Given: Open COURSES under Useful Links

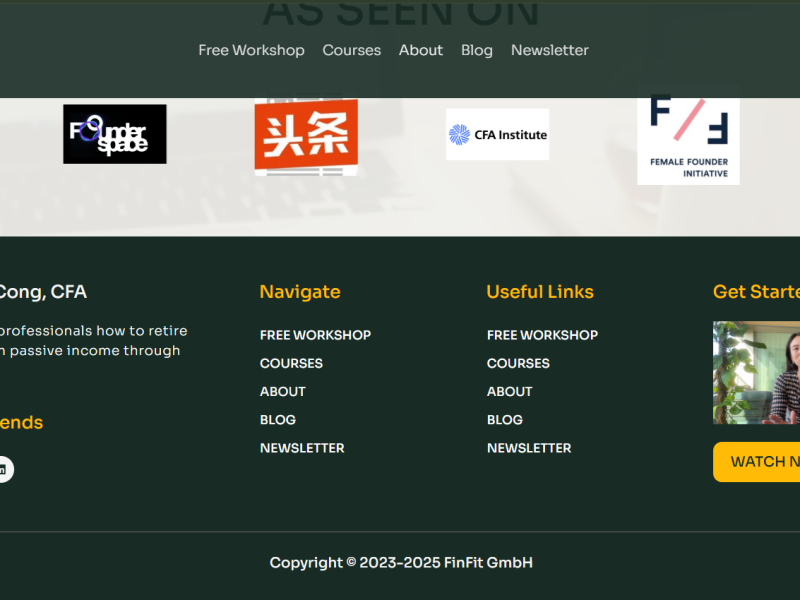Looking at the screenshot, I should (518, 363).
